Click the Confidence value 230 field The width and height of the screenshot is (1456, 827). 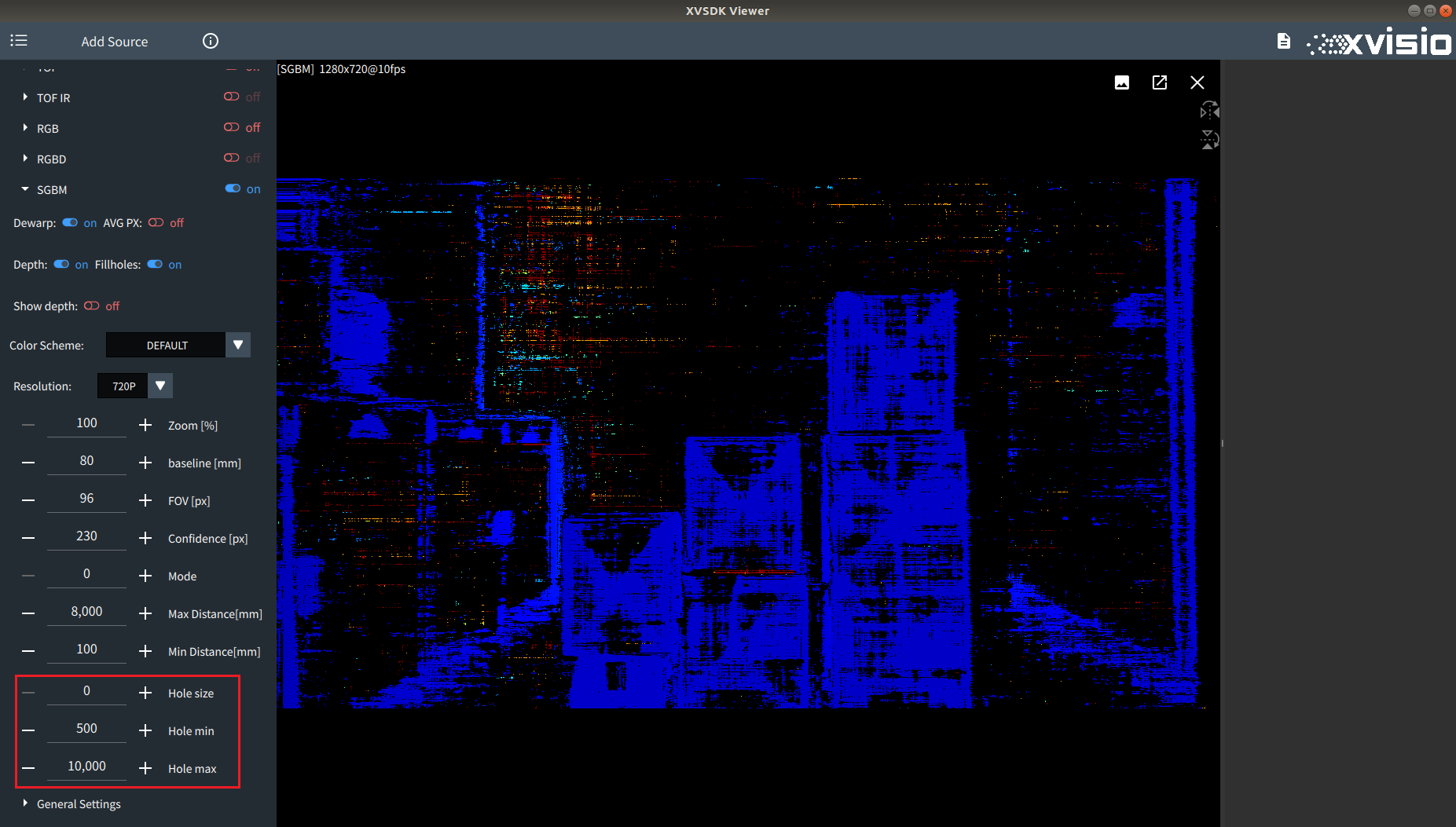click(x=86, y=536)
